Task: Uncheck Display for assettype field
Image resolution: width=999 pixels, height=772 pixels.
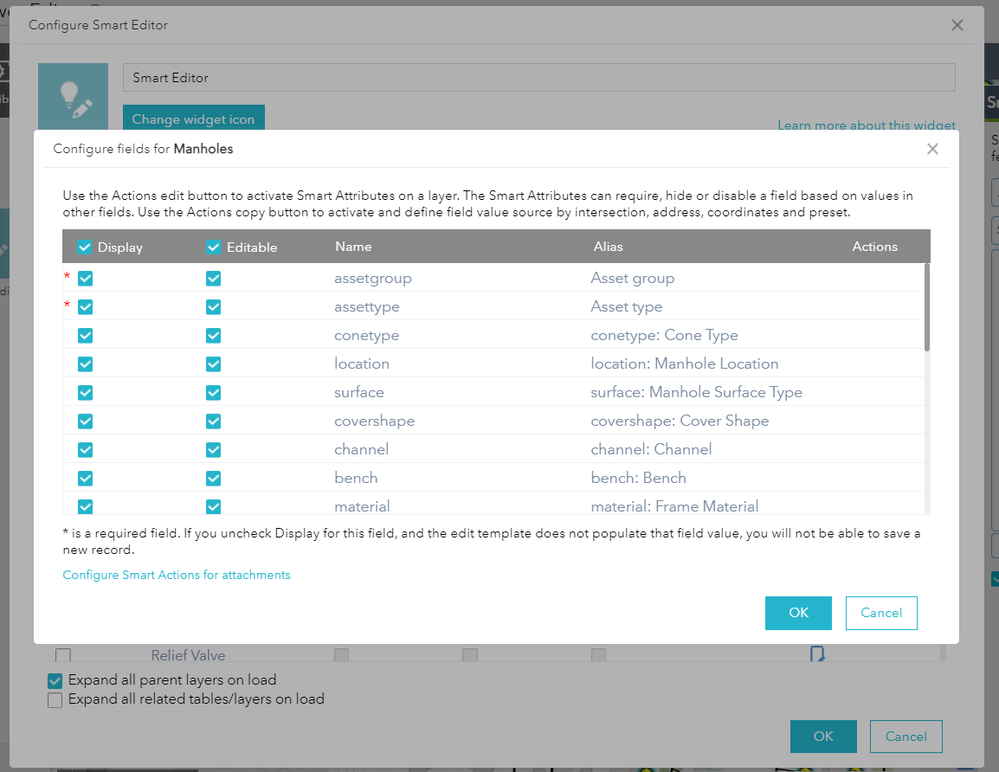Action: (x=85, y=307)
